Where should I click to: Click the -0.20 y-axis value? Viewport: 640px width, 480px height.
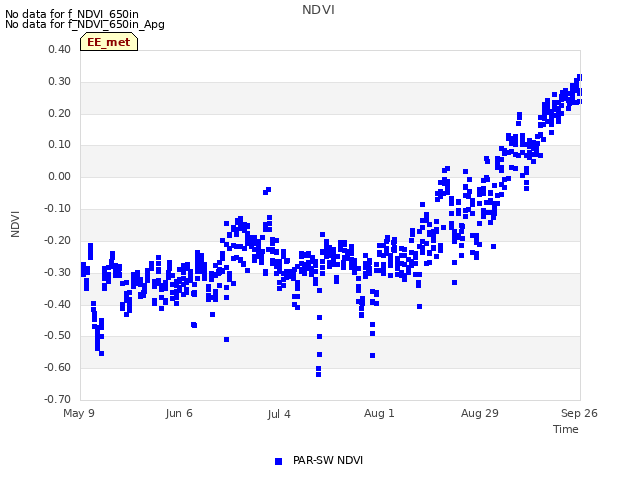(58, 240)
